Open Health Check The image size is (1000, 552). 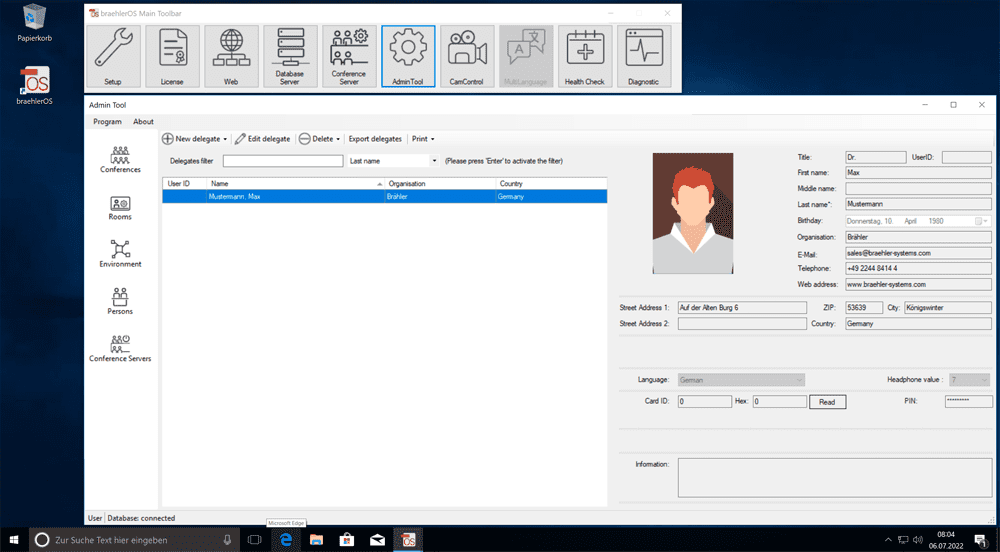pos(585,56)
